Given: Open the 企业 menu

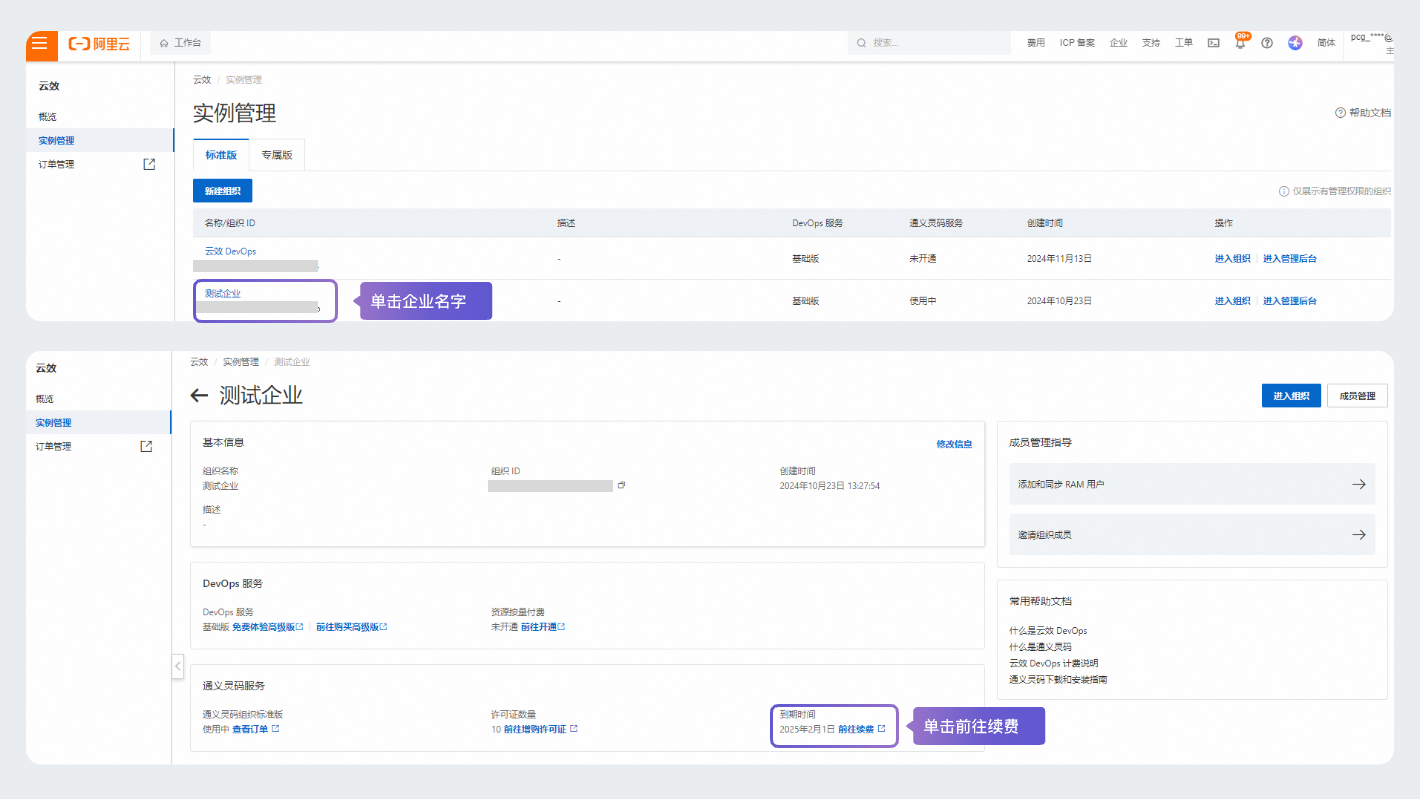Looking at the screenshot, I should click(x=1118, y=44).
